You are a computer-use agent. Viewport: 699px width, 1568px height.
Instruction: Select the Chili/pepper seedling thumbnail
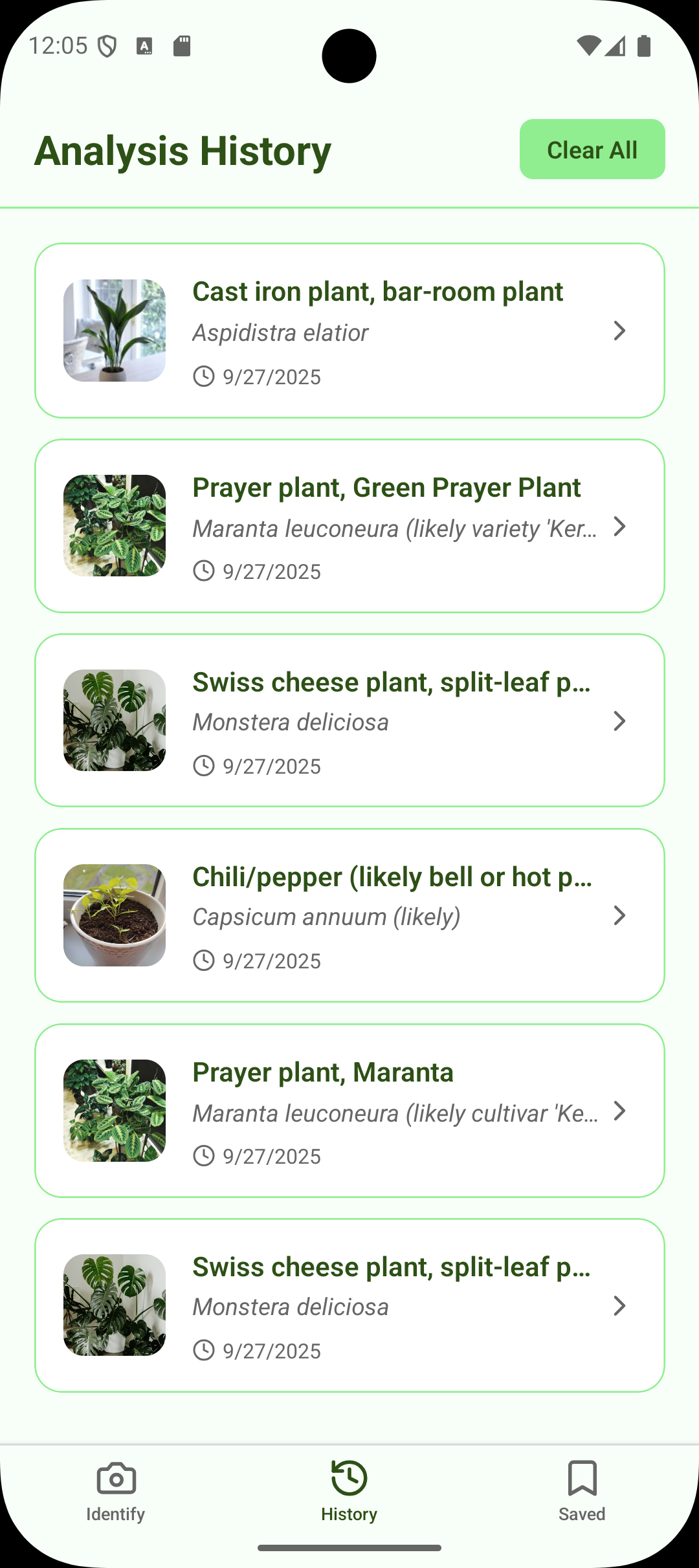tap(115, 915)
